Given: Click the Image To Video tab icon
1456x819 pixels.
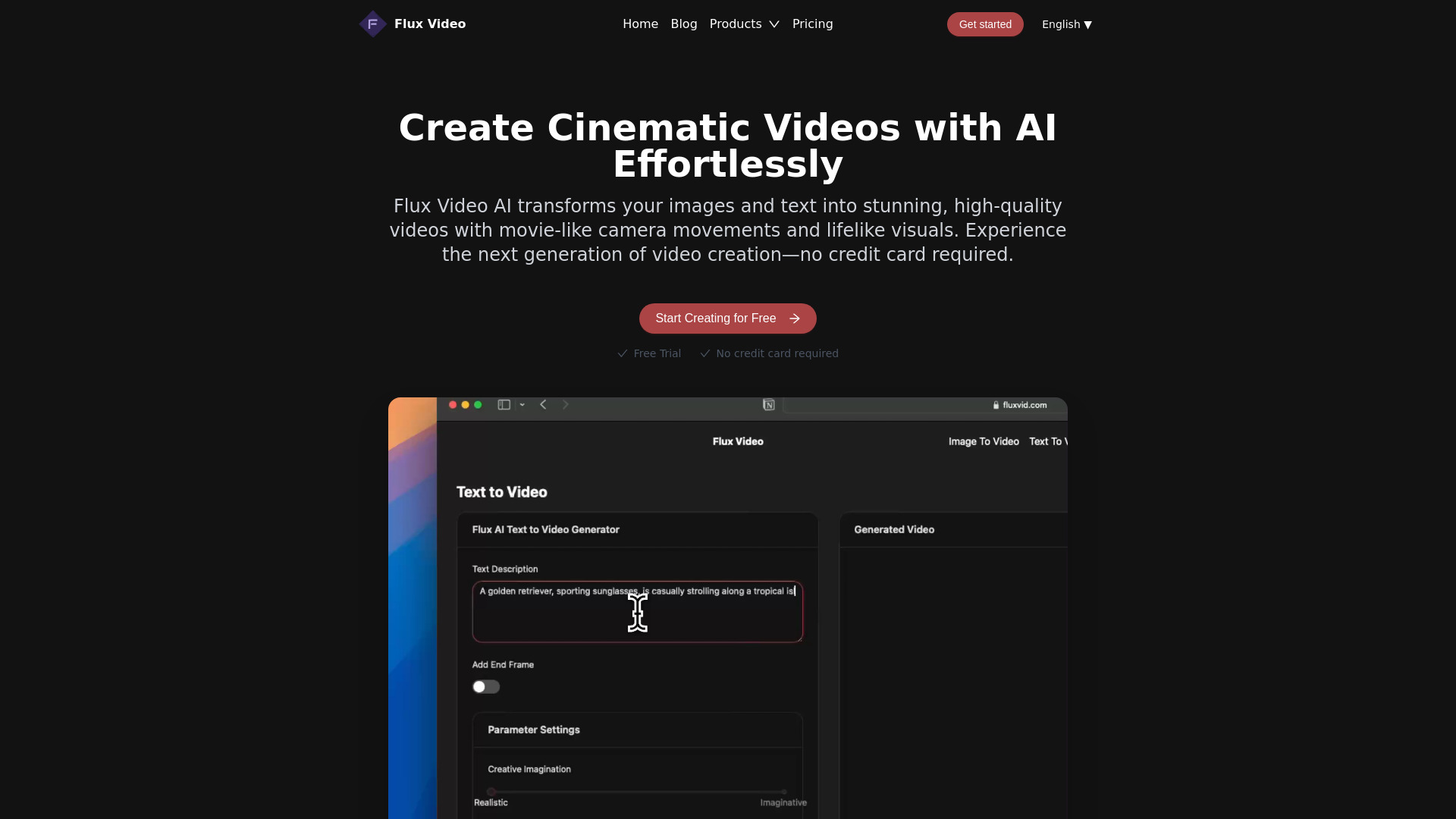Looking at the screenshot, I should pyautogui.click(x=983, y=441).
